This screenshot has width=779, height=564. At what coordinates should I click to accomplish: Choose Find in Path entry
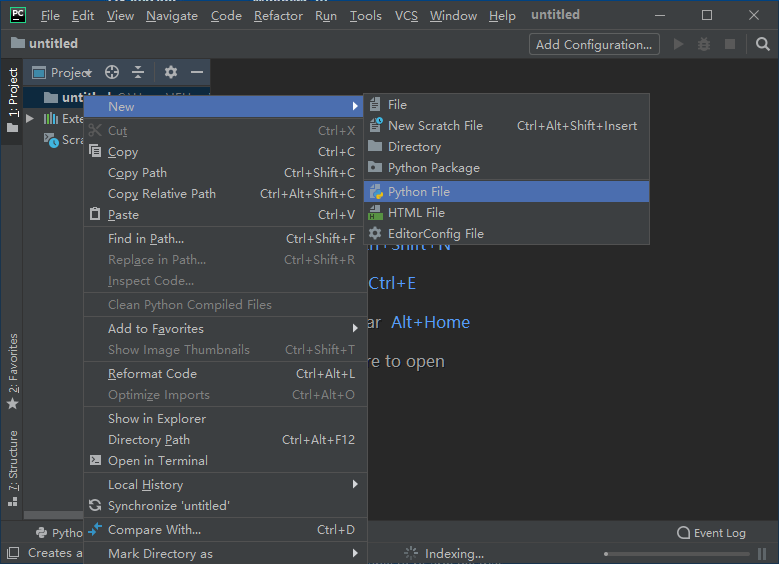click(x=226, y=239)
